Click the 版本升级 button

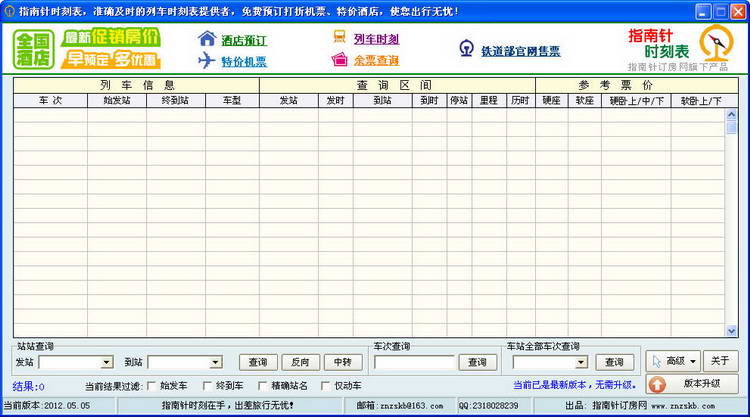692,384
